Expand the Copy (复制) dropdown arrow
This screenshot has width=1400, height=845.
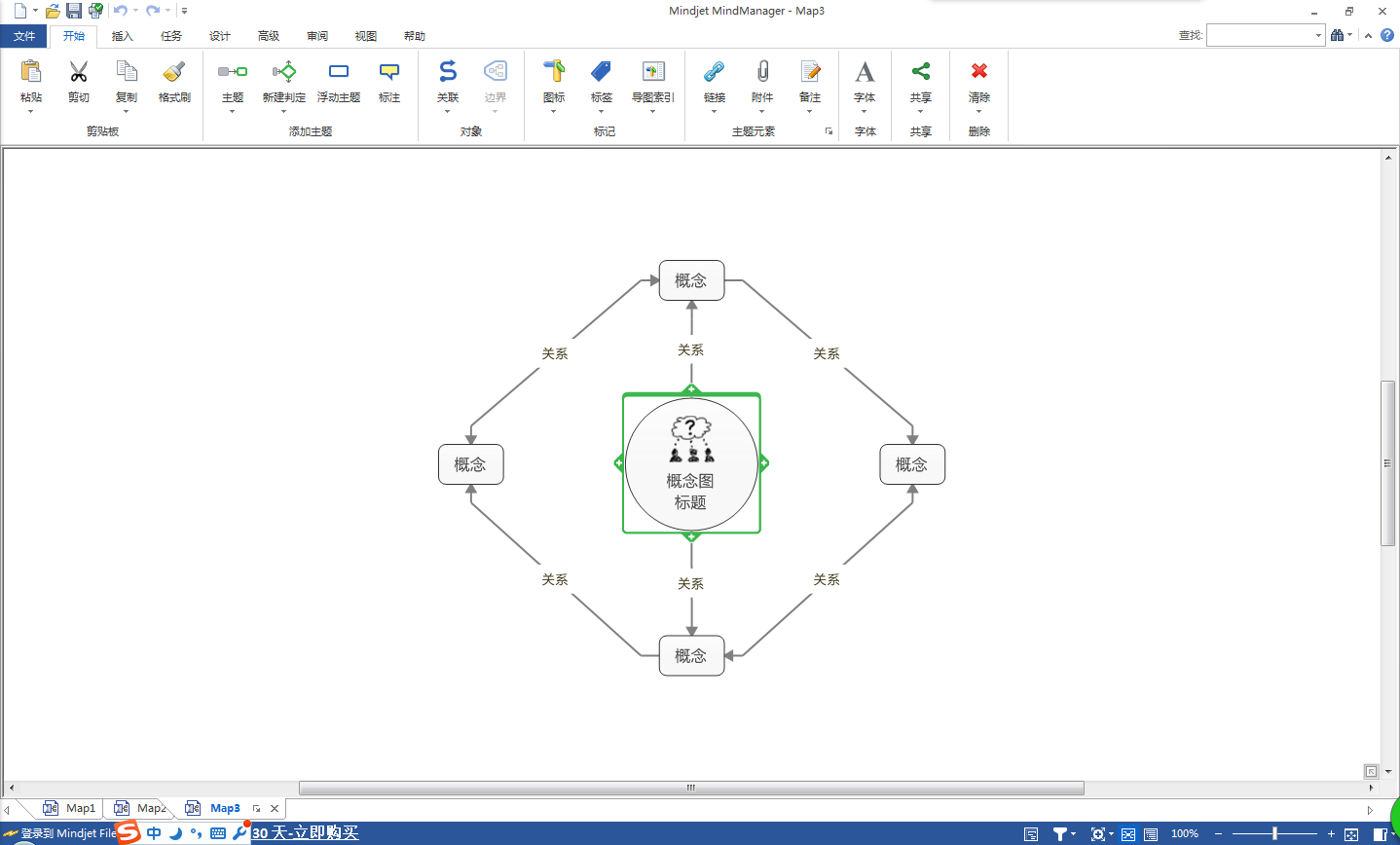127,111
